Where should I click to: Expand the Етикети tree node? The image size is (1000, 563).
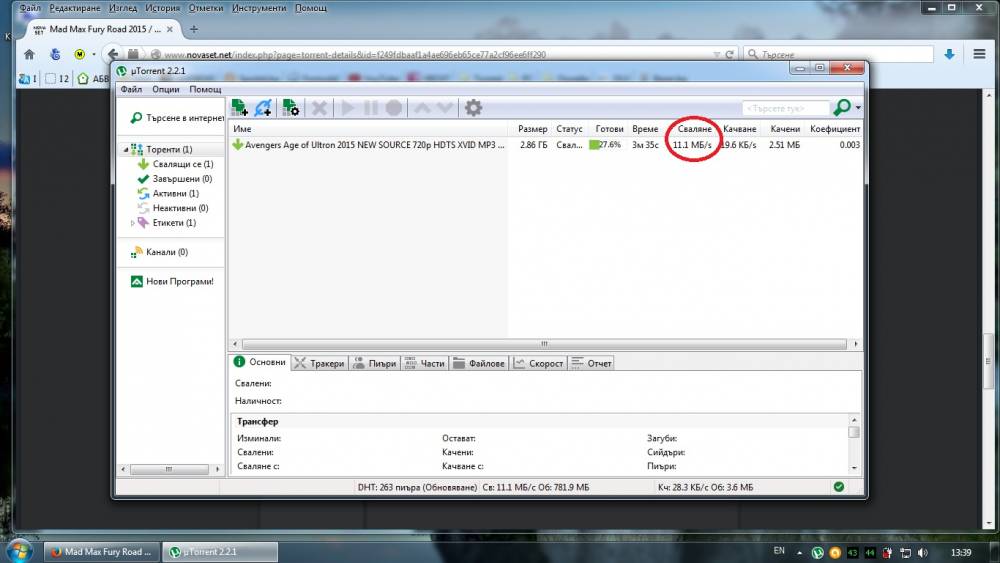(132, 223)
